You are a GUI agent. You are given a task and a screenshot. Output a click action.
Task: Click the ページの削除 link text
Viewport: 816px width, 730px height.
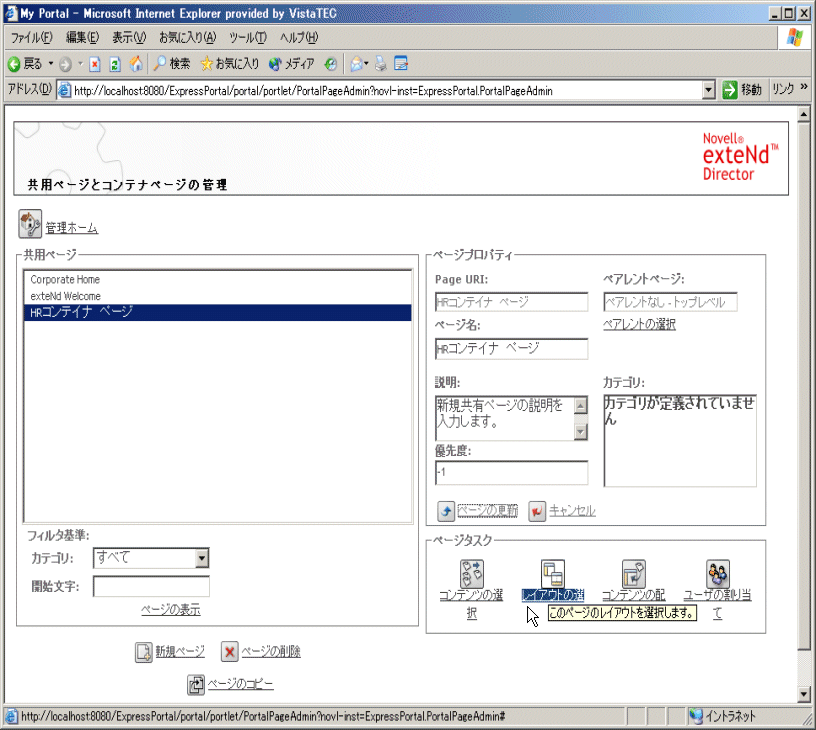coord(271,651)
